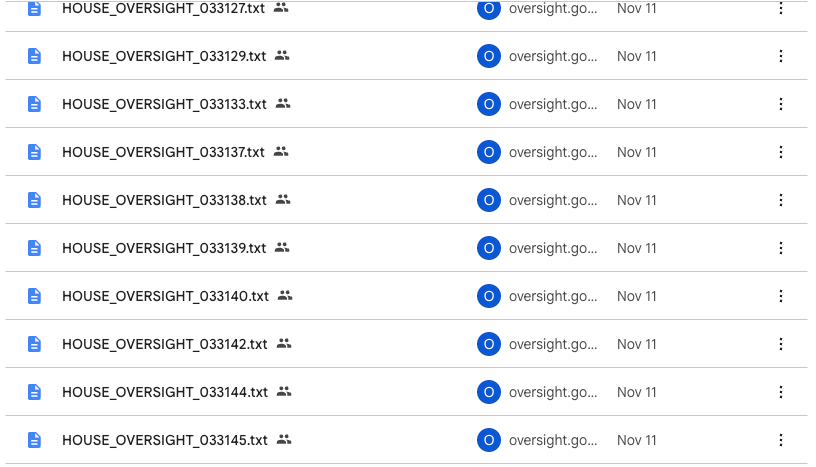816x467 pixels.
Task: Open more actions menu for HOUSE_OVERSIGHT_033127.txt
Action: click(x=781, y=8)
